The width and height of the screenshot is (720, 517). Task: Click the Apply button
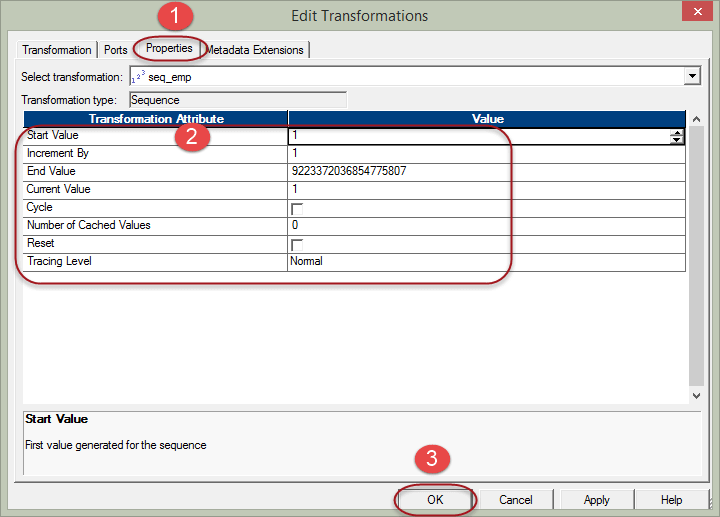pyautogui.click(x=596, y=500)
